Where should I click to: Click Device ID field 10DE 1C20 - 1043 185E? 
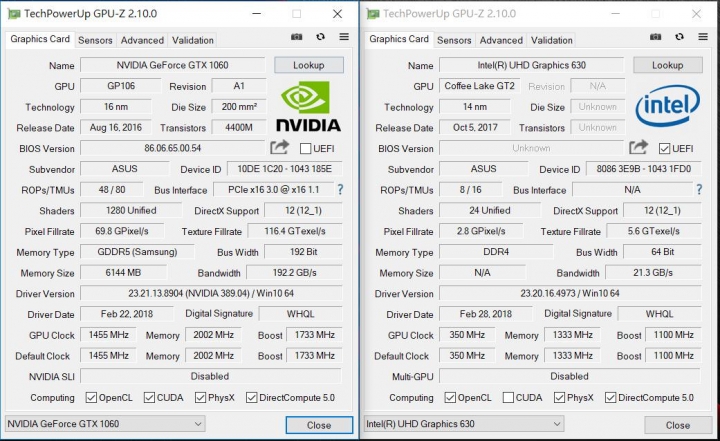(x=285, y=169)
